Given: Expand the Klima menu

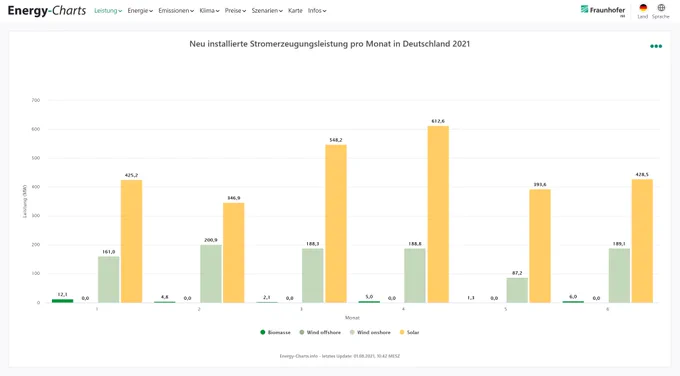Looking at the screenshot, I should click(x=209, y=11).
